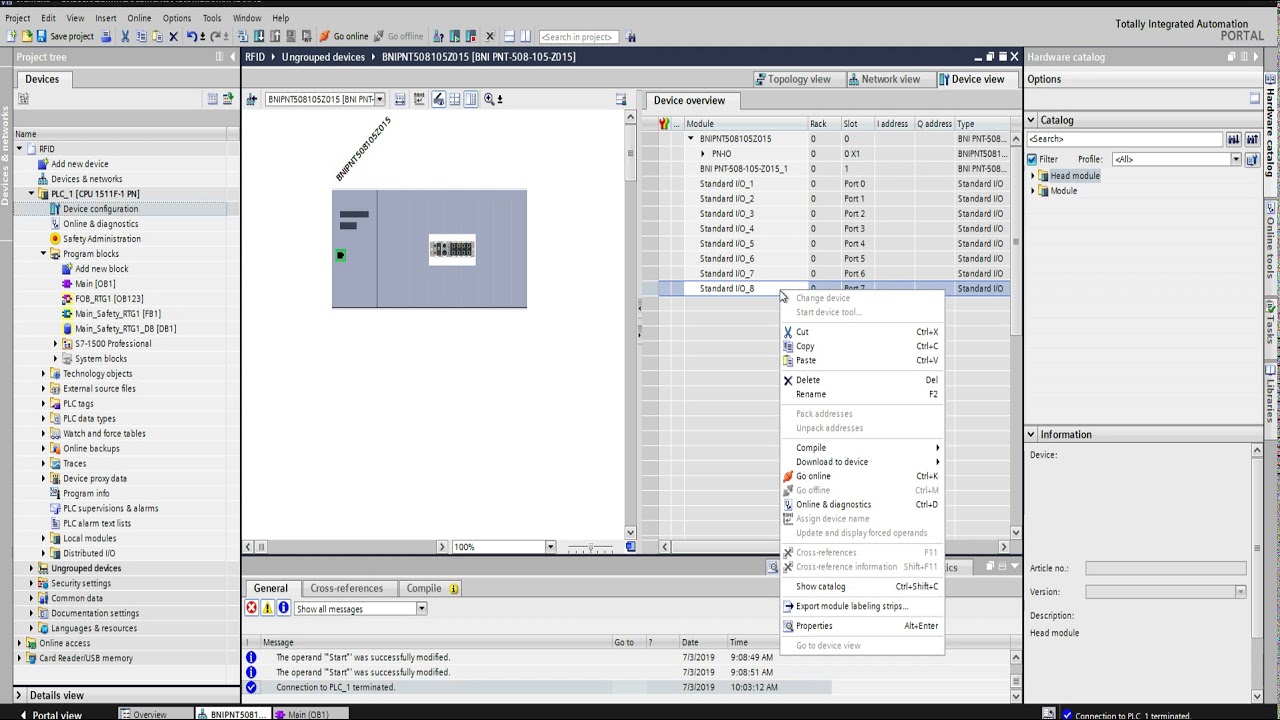
Task: Expand the Head module catalog folder
Action: coord(1033,176)
